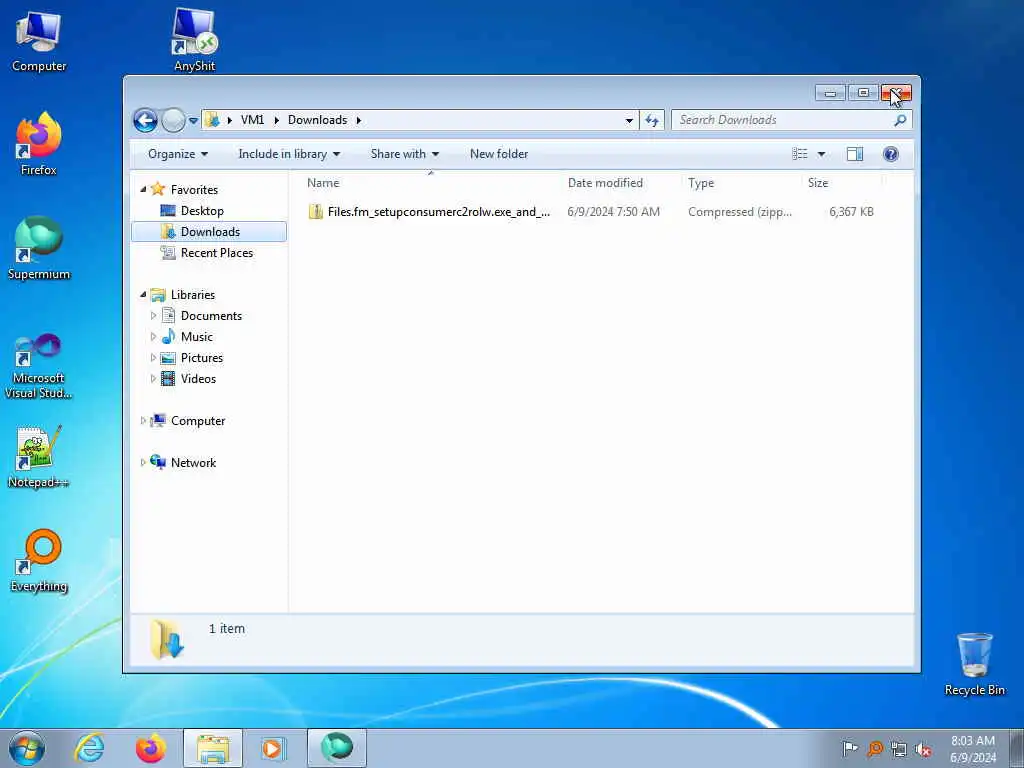Screen dimensions: 1024x768
Task: Open the Organize menu
Action: click(x=178, y=154)
